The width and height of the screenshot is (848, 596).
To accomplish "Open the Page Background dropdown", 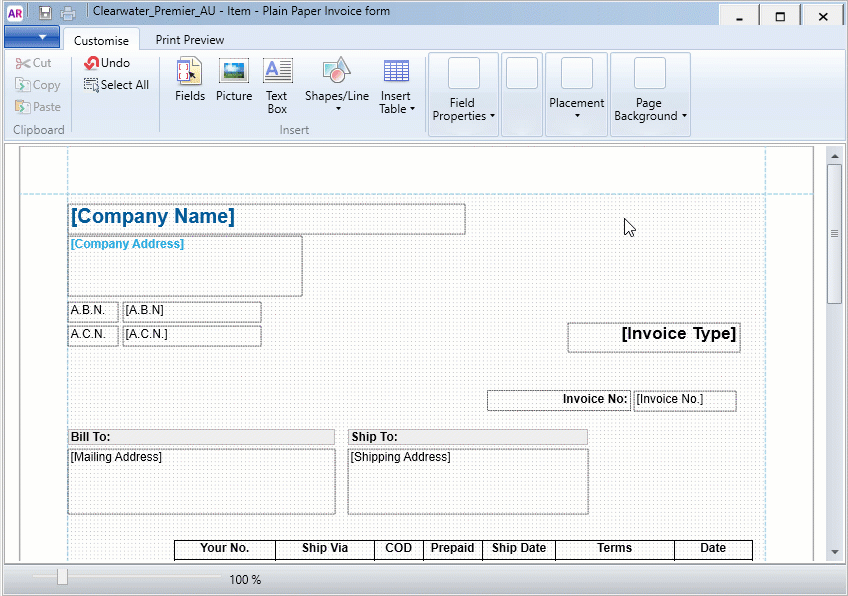I will (x=650, y=94).
